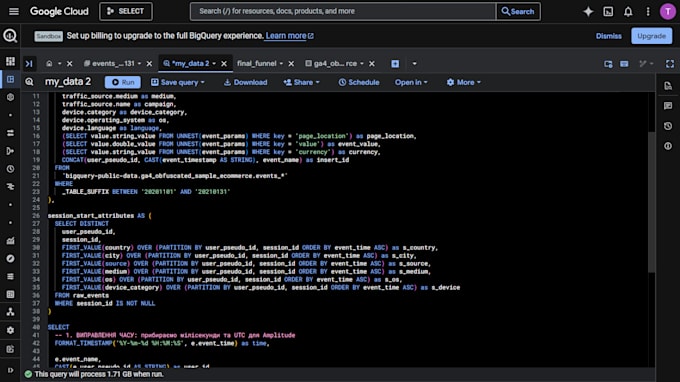680x382 pixels.
Task: Run the my_data 2 query
Action: pyautogui.click(x=123, y=82)
